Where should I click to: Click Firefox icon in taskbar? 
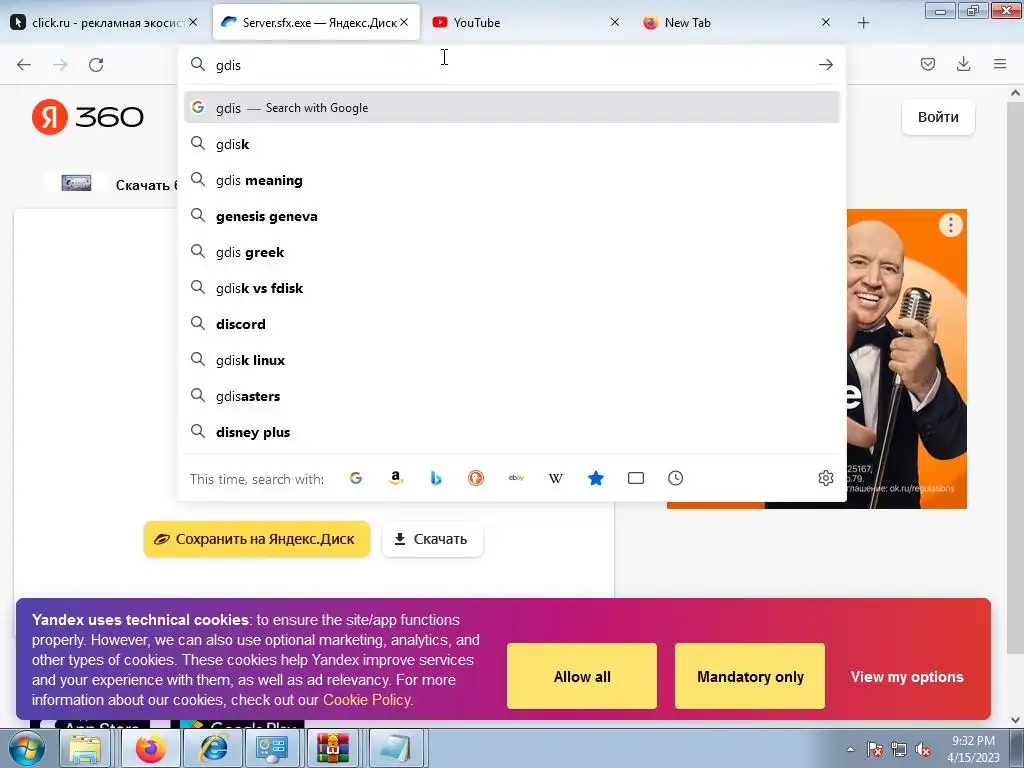[150, 748]
